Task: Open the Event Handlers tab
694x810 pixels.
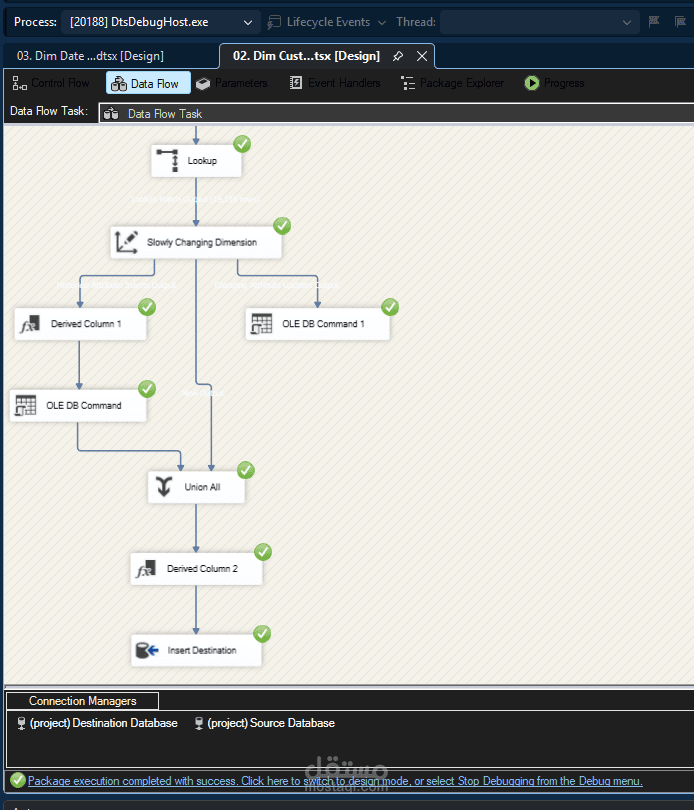Action: point(335,83)
